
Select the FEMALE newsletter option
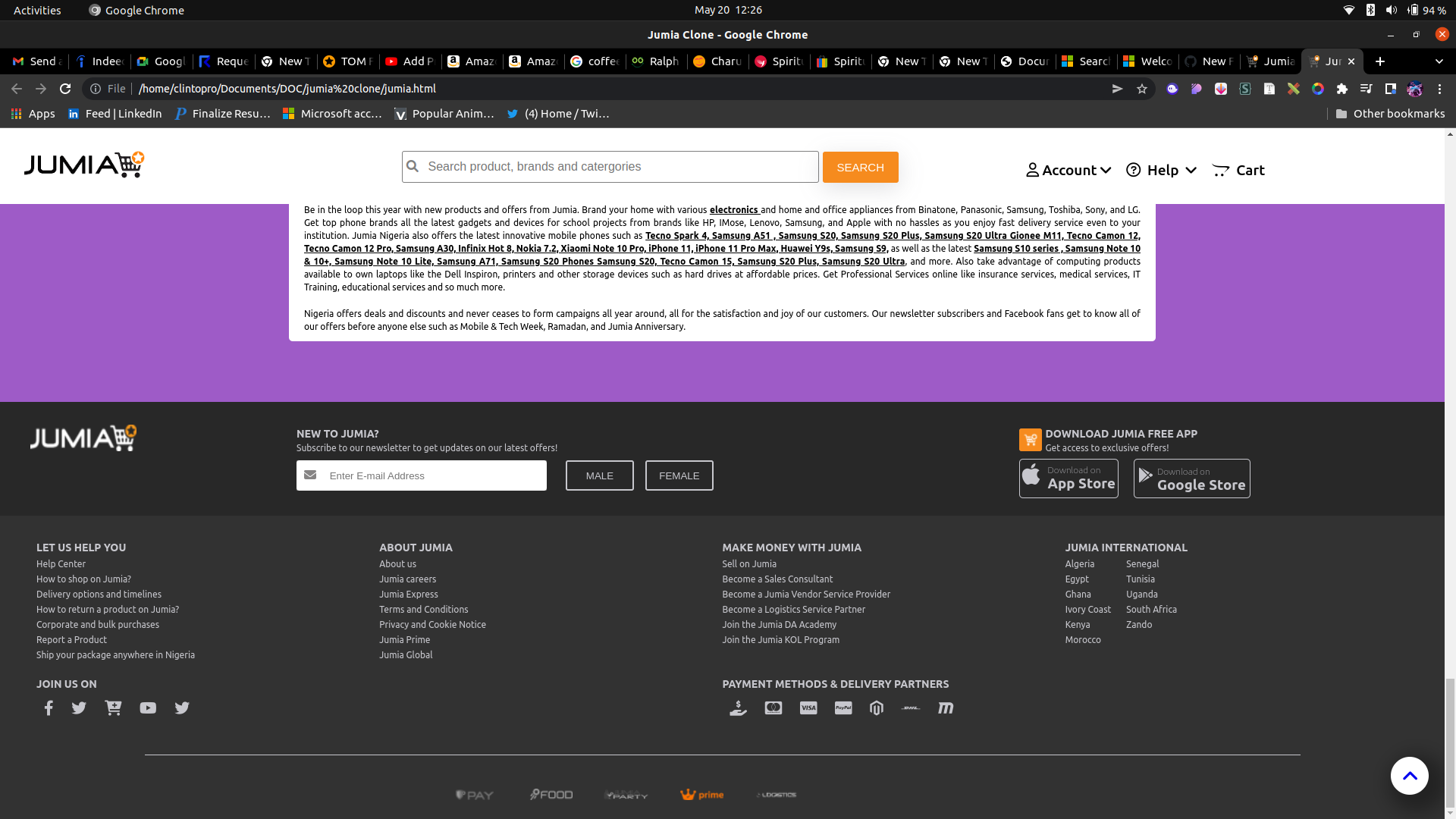click(x=679, y=475)
